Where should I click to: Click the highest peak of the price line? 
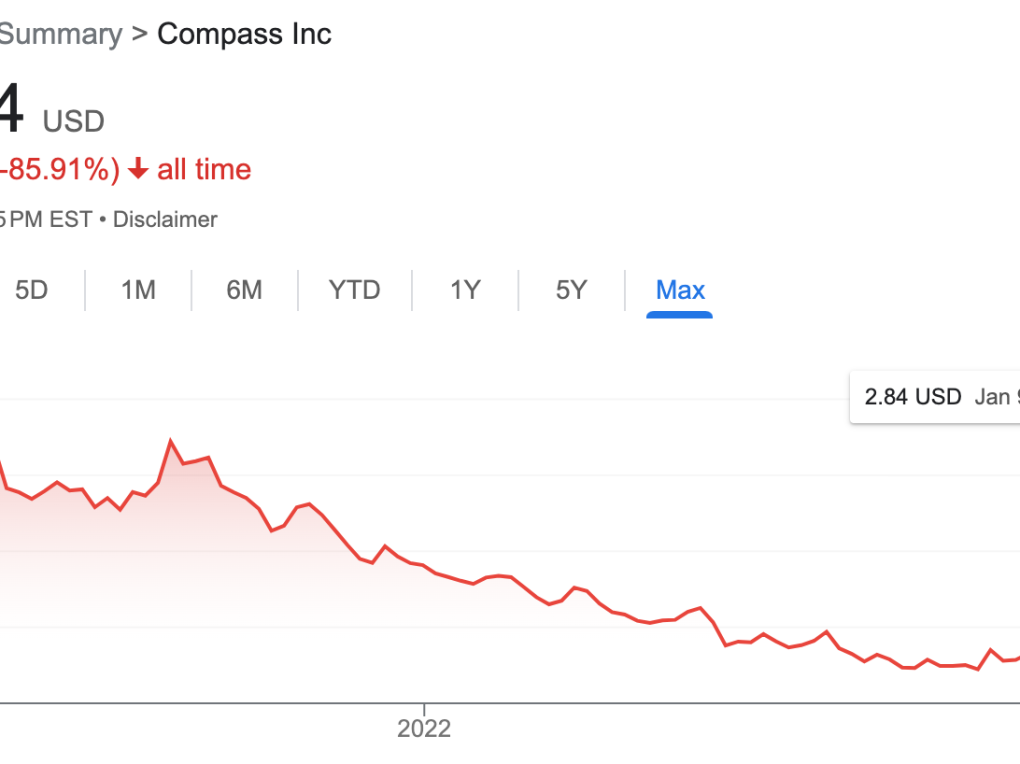[x=171, y=440]
